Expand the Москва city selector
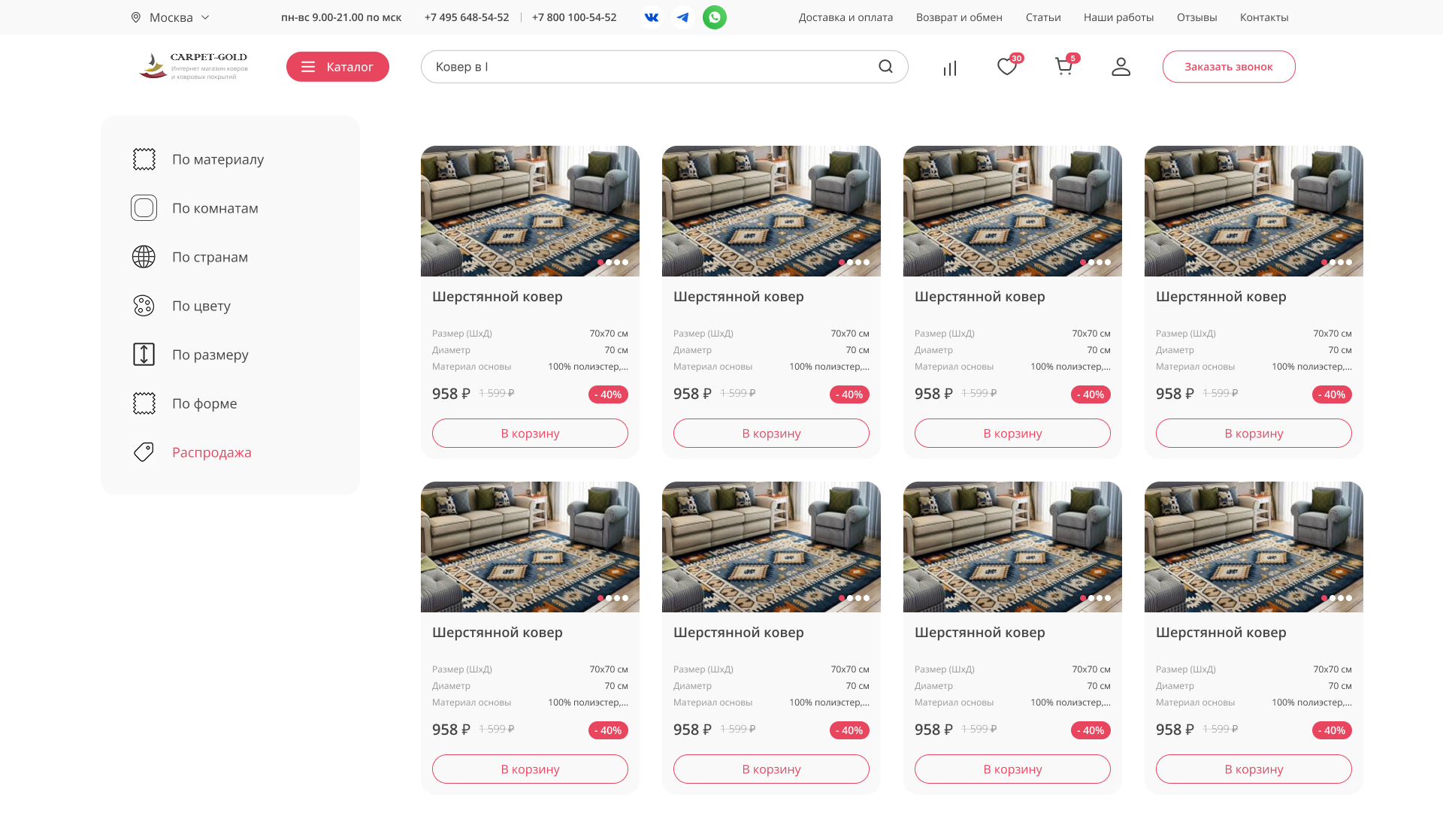 click(x=171, y=17)
